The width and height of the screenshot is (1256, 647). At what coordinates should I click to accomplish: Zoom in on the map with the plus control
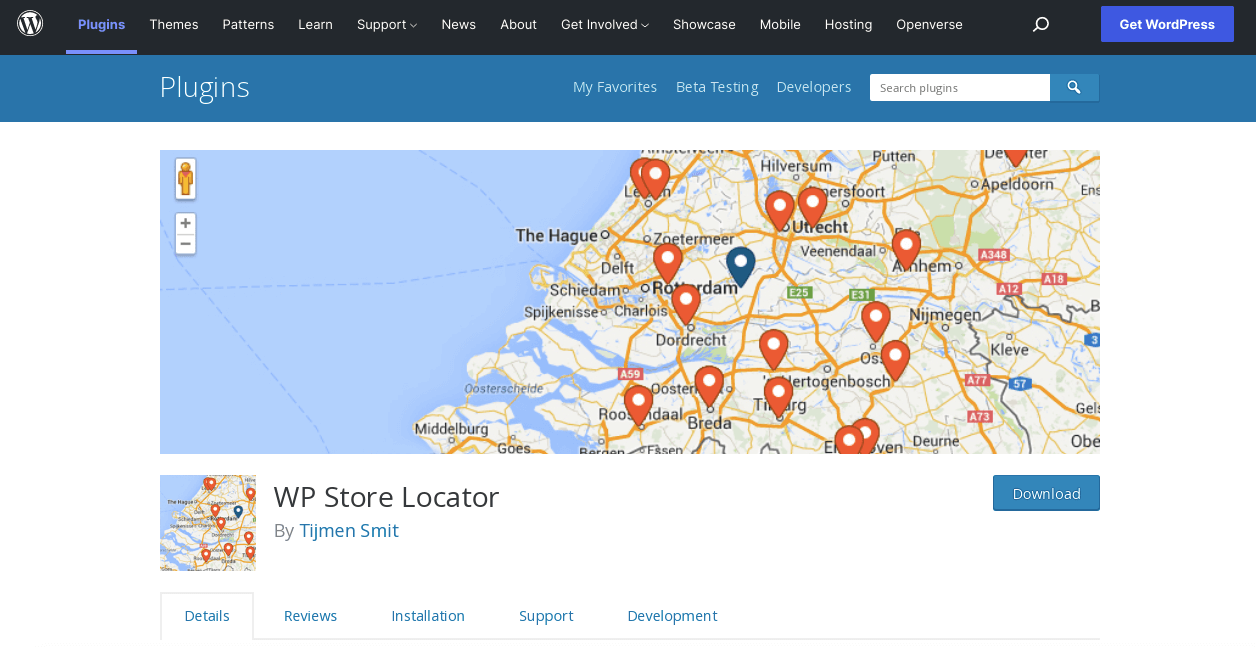pyautogui.click(x=185, y=222)
